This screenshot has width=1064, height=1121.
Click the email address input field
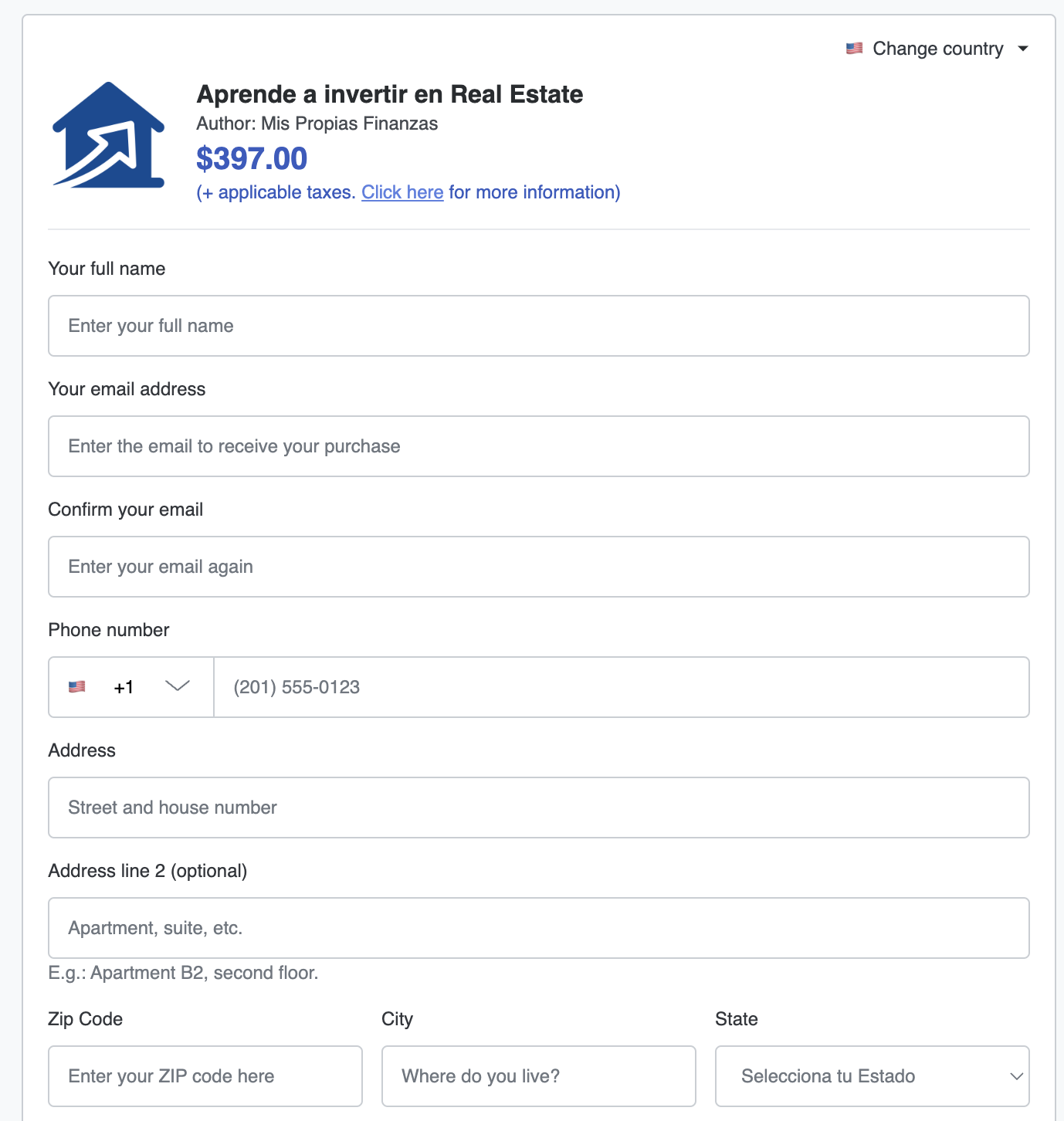coord(538,446)
